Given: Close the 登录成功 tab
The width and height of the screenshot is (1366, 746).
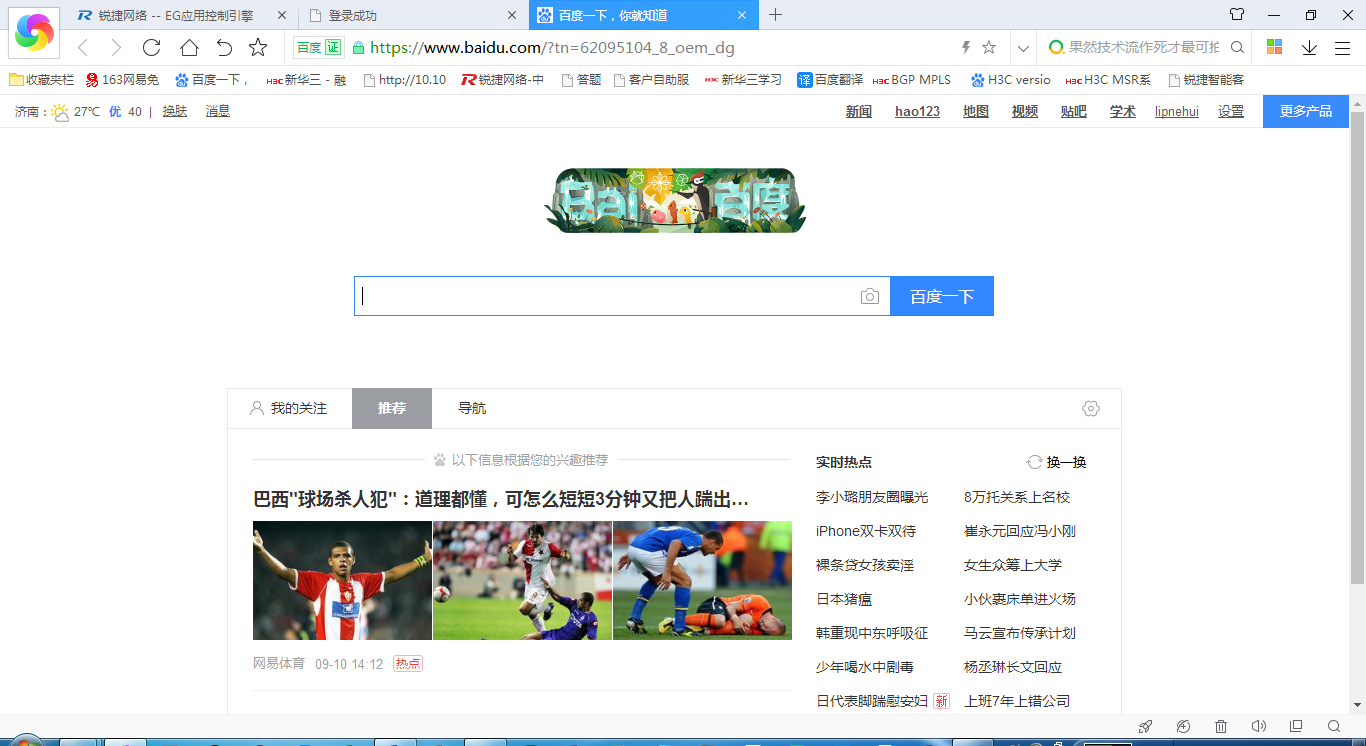Looking at the screenshot, I should 512,15.
